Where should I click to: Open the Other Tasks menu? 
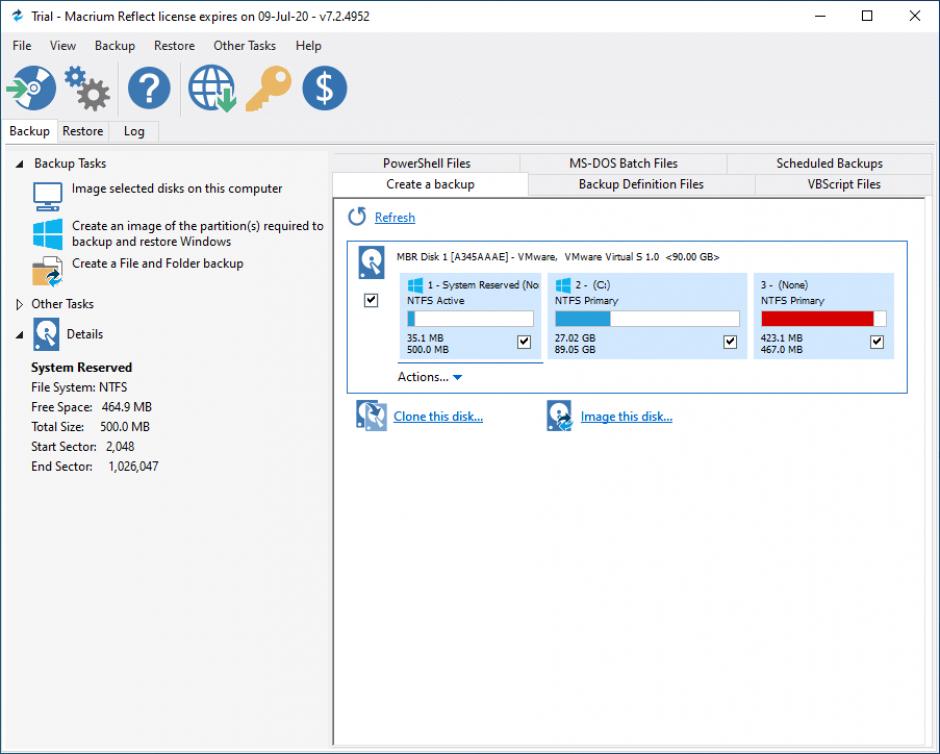coord(245,46)
